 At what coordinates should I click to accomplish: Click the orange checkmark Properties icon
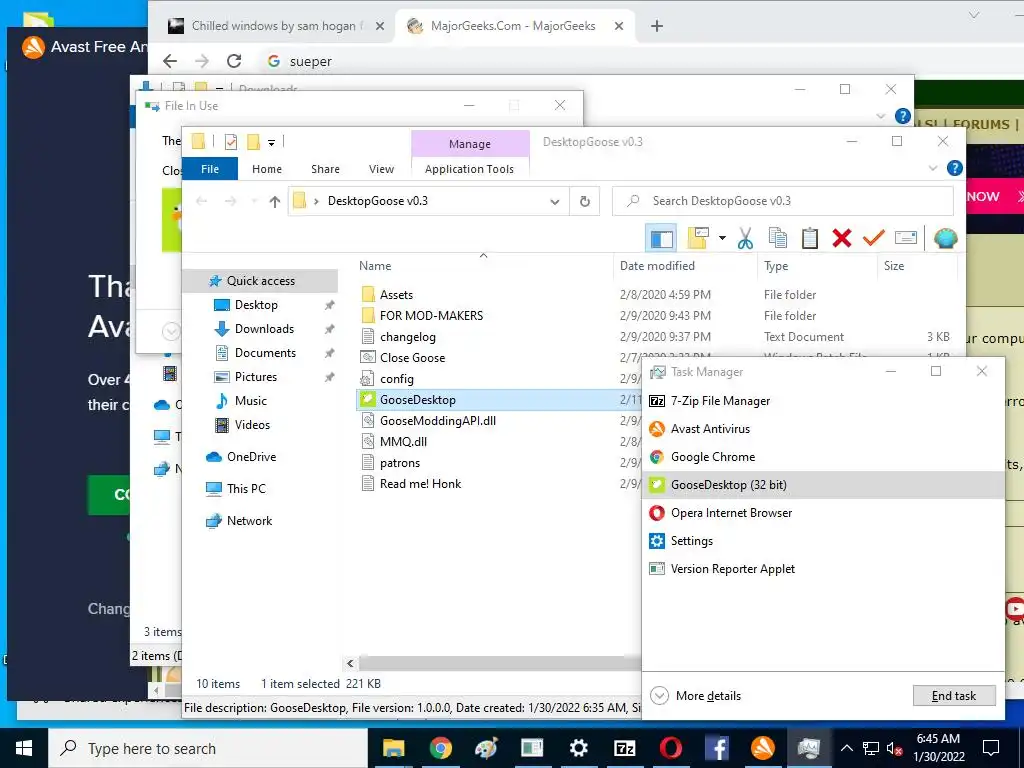click(873, 238)
